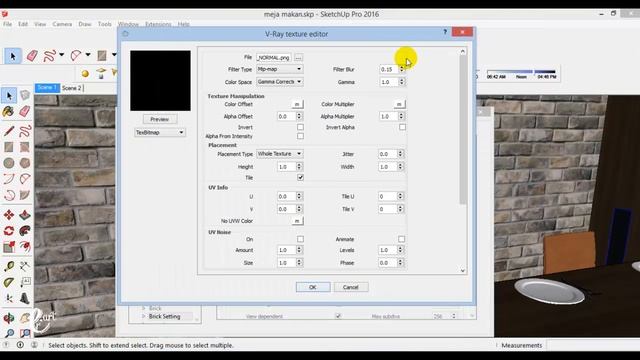Image resolution: width=640 pixels, height=360 pixels.
Task: Turn on UV Noise On checkbox
Action: [x=300, y=239]
